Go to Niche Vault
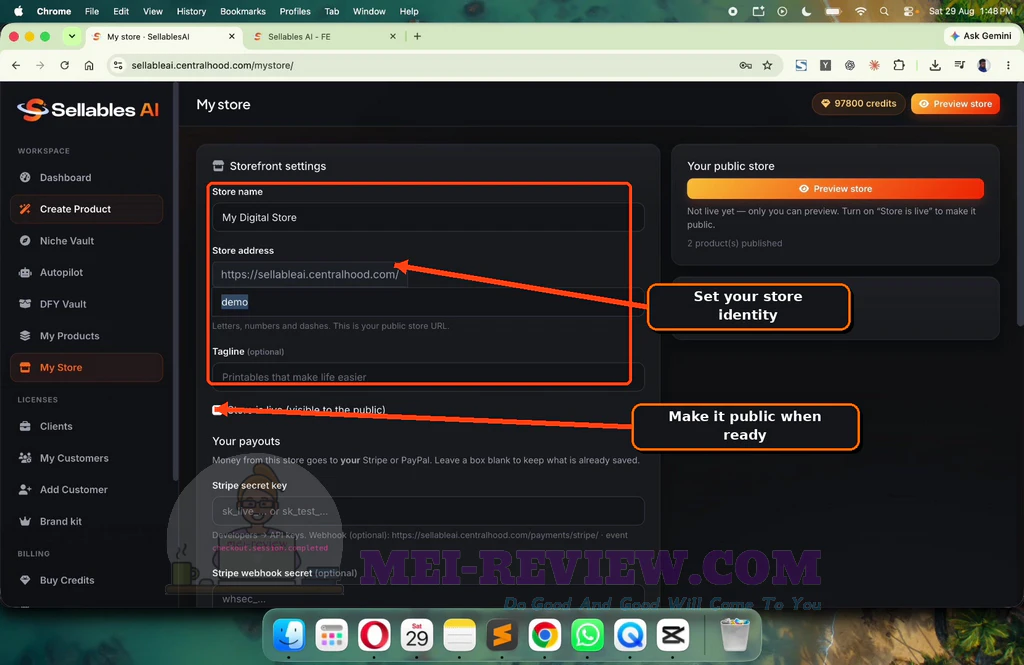The height and width of the screenshot is (665, 1024). pyautogui.click(x=86, y=241)
